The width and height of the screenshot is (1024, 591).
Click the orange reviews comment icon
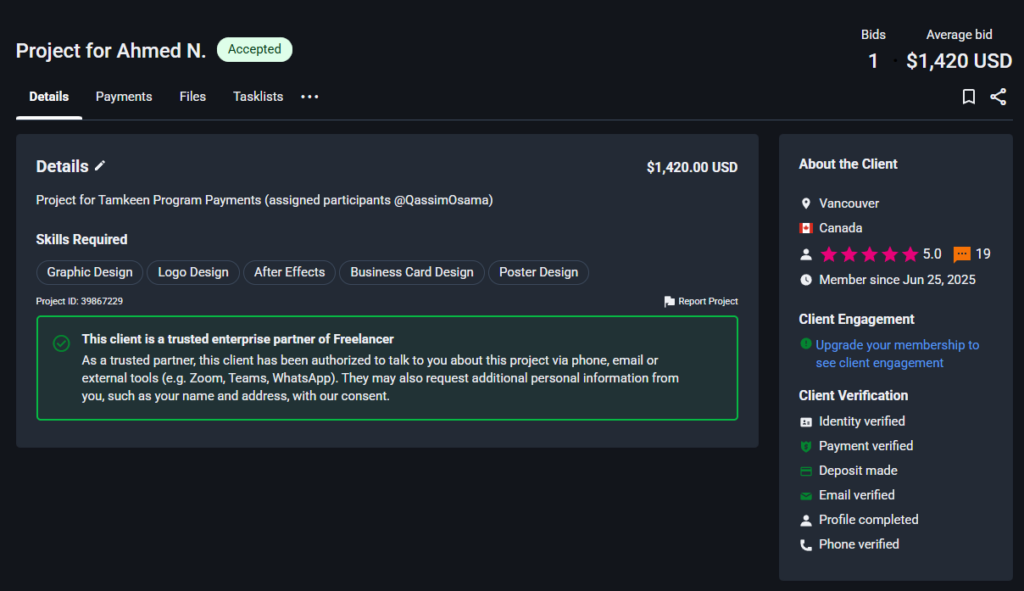point(962,254)
